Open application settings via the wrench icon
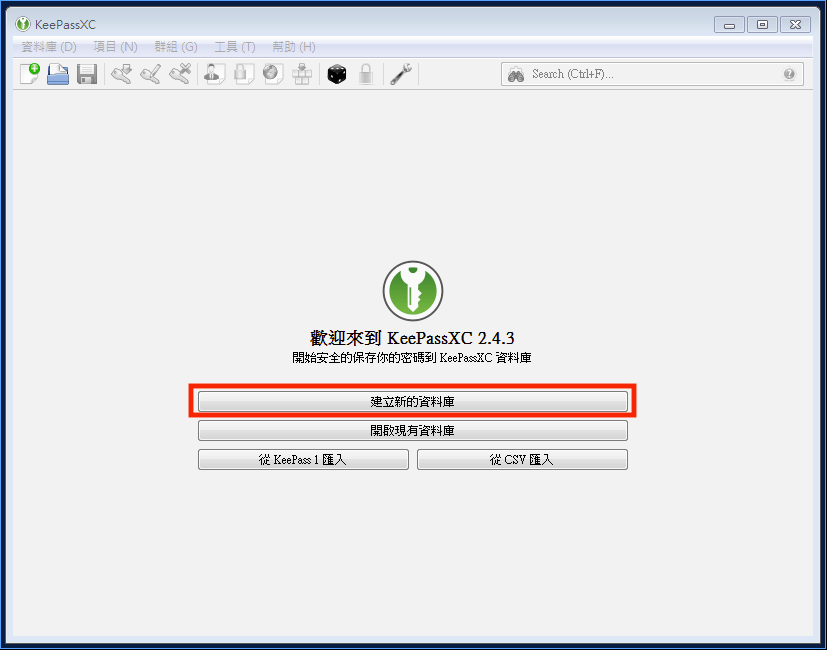This screenshot has height=650, width=827. click(x=400, y=73)
